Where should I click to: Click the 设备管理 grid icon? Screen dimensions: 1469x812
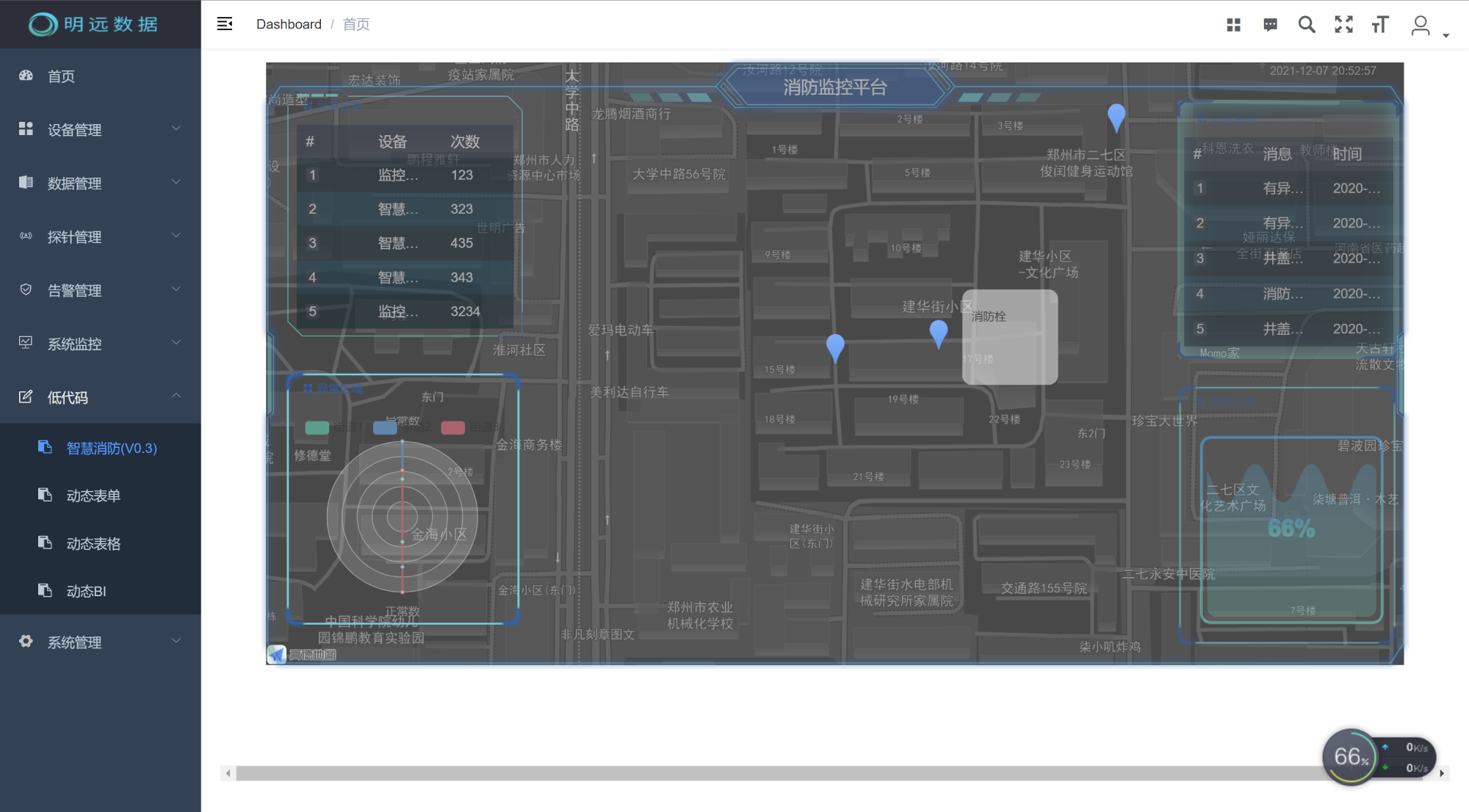[x=26, y=129]
